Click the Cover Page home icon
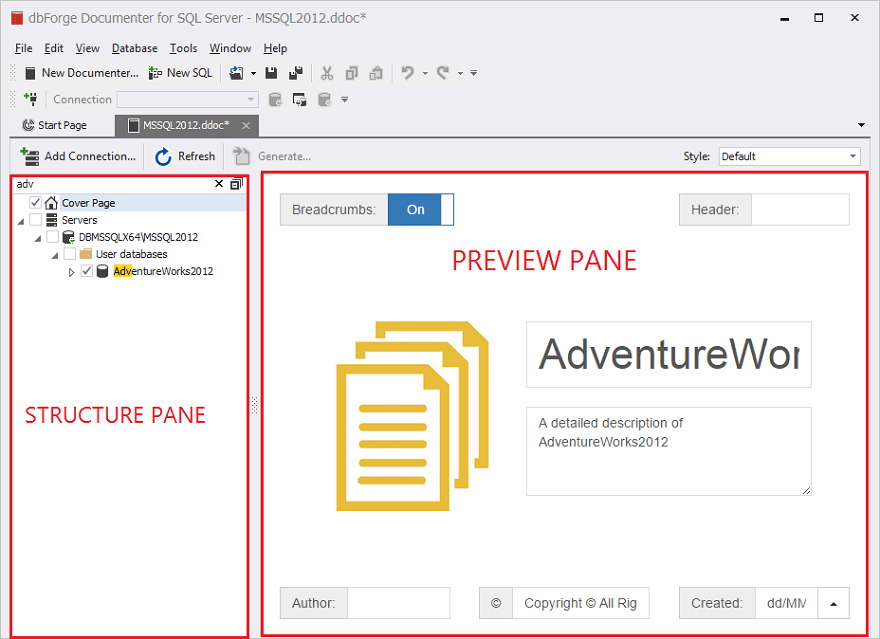 [x=51, y=203]
